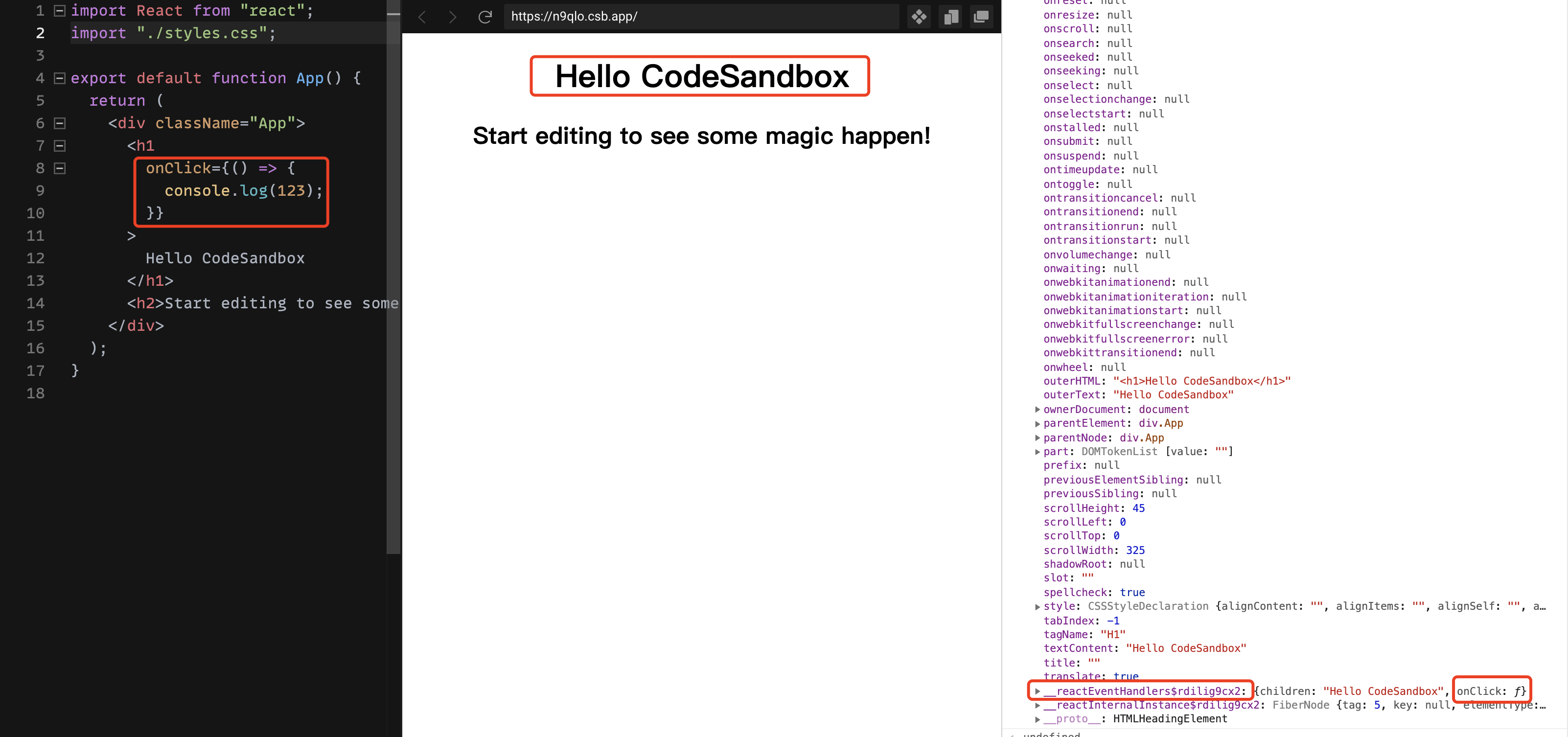Click the Hello CodeSandbox heading in preview
Image resolution: width=1568 pixels, height=737 pixels.
701,77
